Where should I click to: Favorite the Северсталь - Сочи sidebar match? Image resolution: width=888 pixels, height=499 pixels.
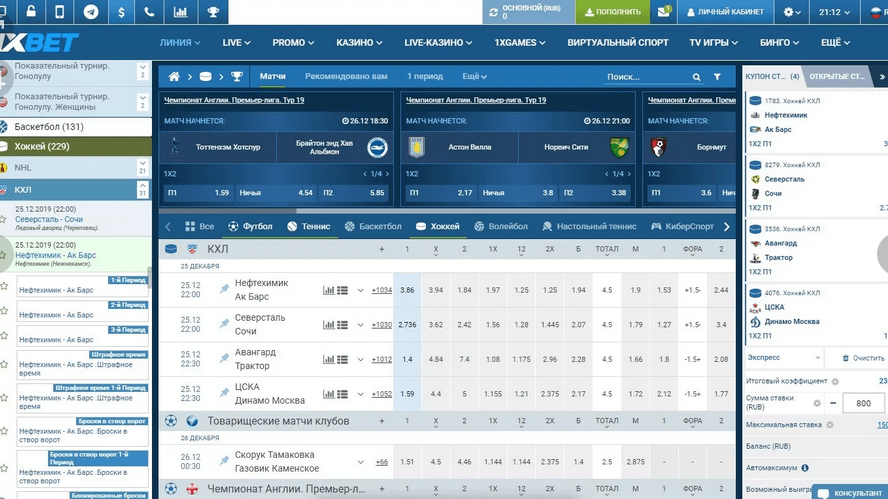pos(3,219)
